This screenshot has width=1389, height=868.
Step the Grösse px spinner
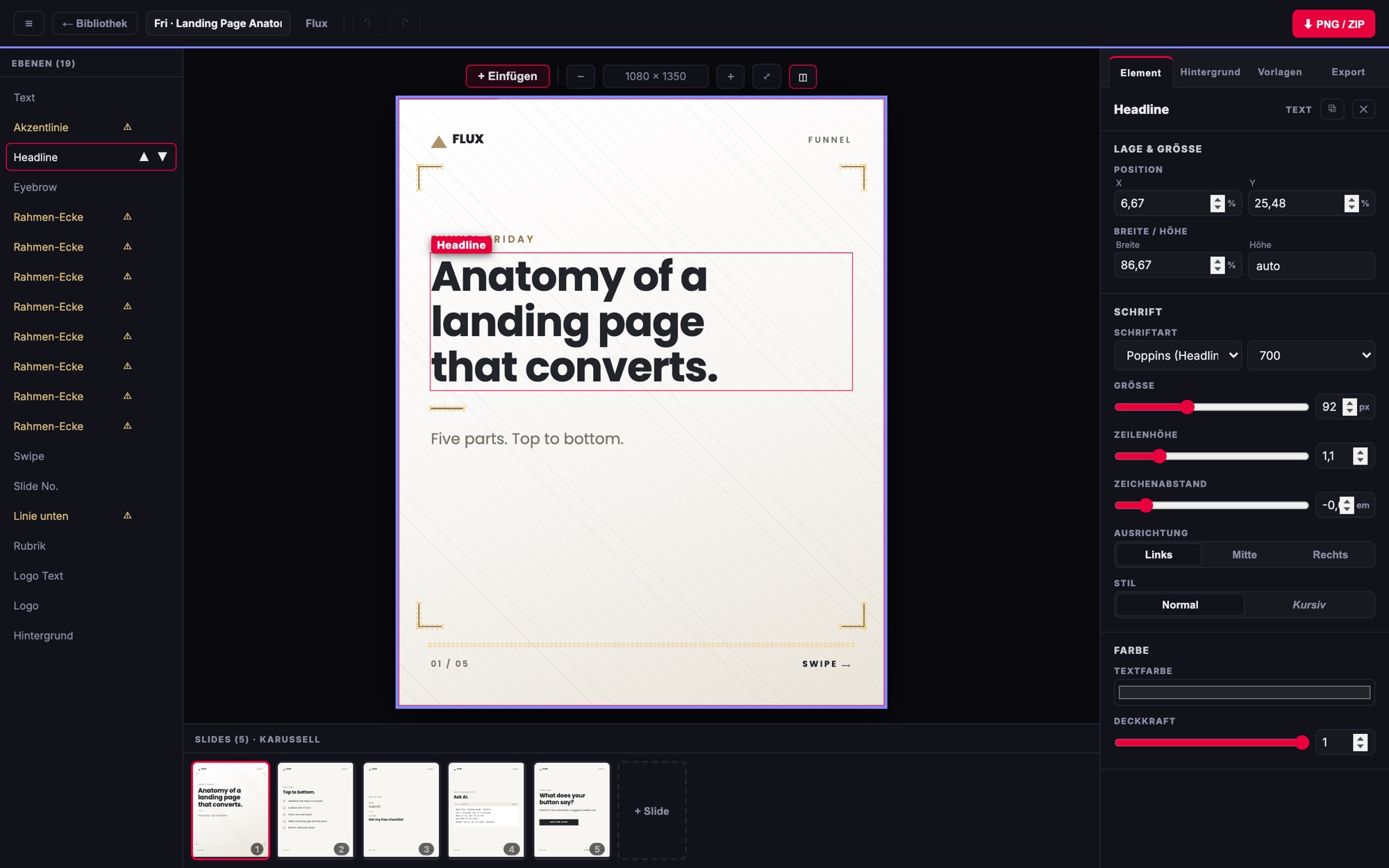tap(1349, 407)
